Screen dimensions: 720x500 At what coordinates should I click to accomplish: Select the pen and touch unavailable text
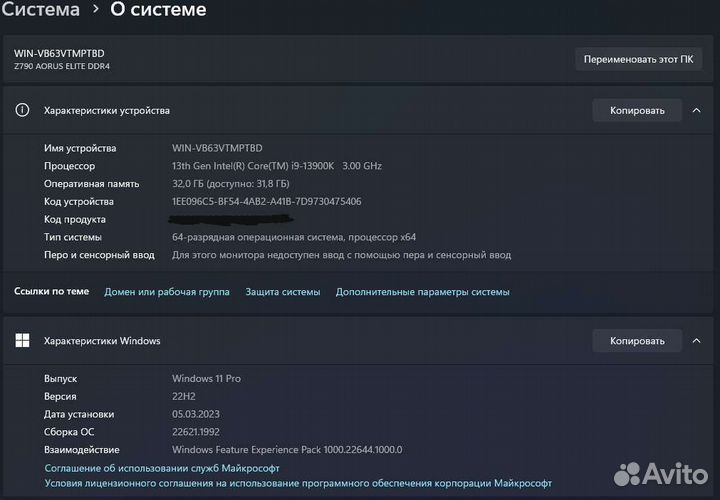pos(341,255)
